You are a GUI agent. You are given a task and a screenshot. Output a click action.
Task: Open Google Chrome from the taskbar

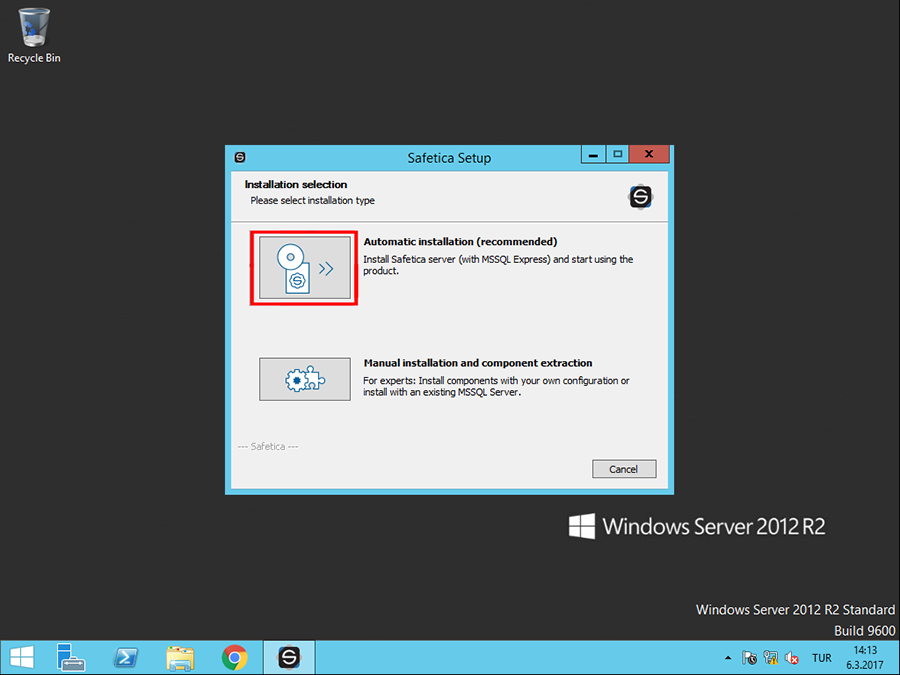234,658
